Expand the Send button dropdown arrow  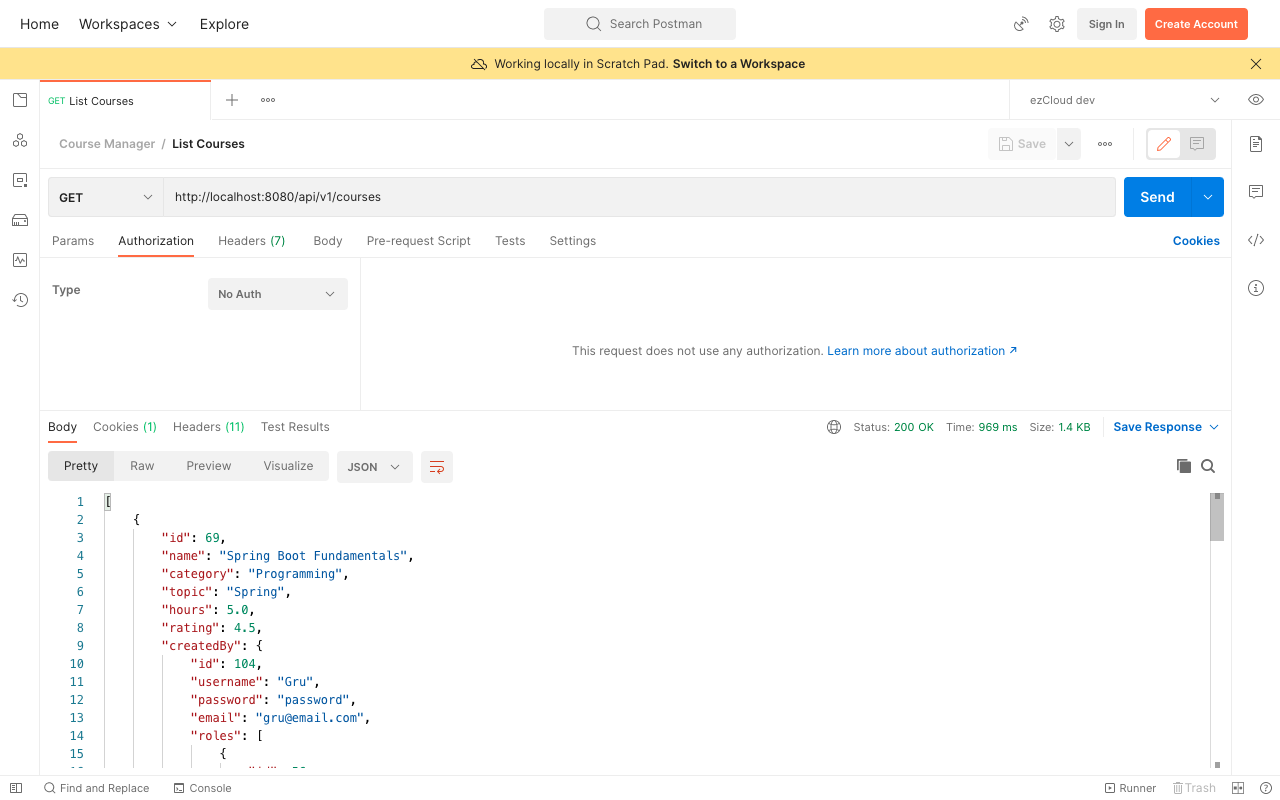(x=1208, y=197)
